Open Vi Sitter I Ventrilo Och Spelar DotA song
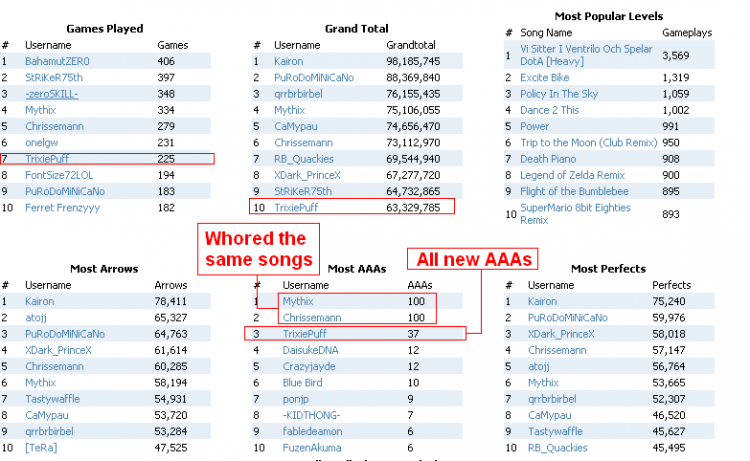This screenshot has height=461, width=750. click(x=586, y=55)
